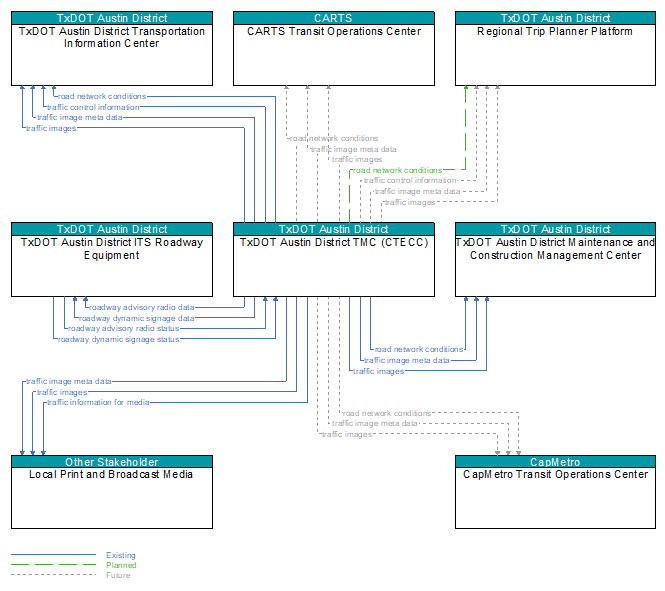
Task: Click blue 'road network conditions' label below Transportation Information Center
Action: tap(102, 96)
